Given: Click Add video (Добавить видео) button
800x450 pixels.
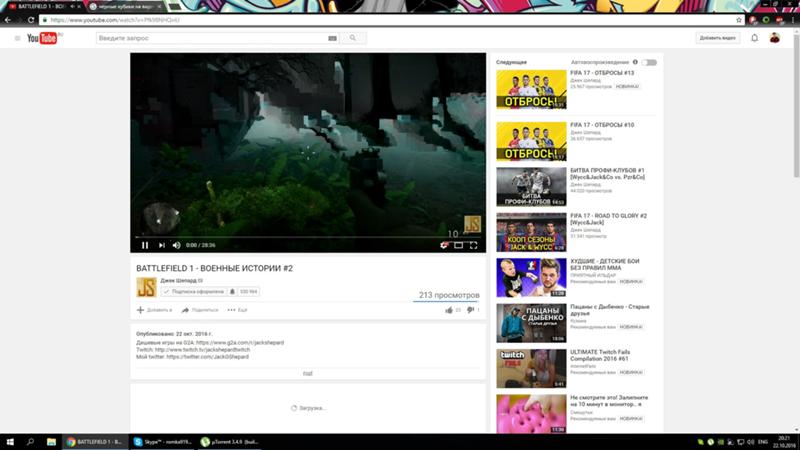Looking at the screenshot, I should point(717,38).
